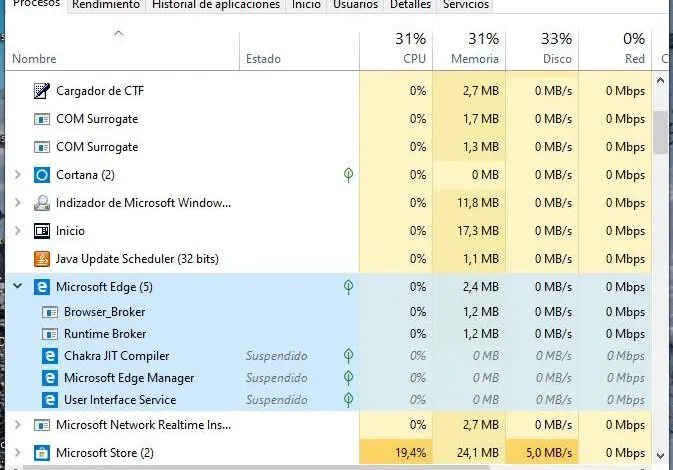This screenshot has height=470, width=673.
Task: Expand the Inicio process group
Action: click(x=17, y=231)
